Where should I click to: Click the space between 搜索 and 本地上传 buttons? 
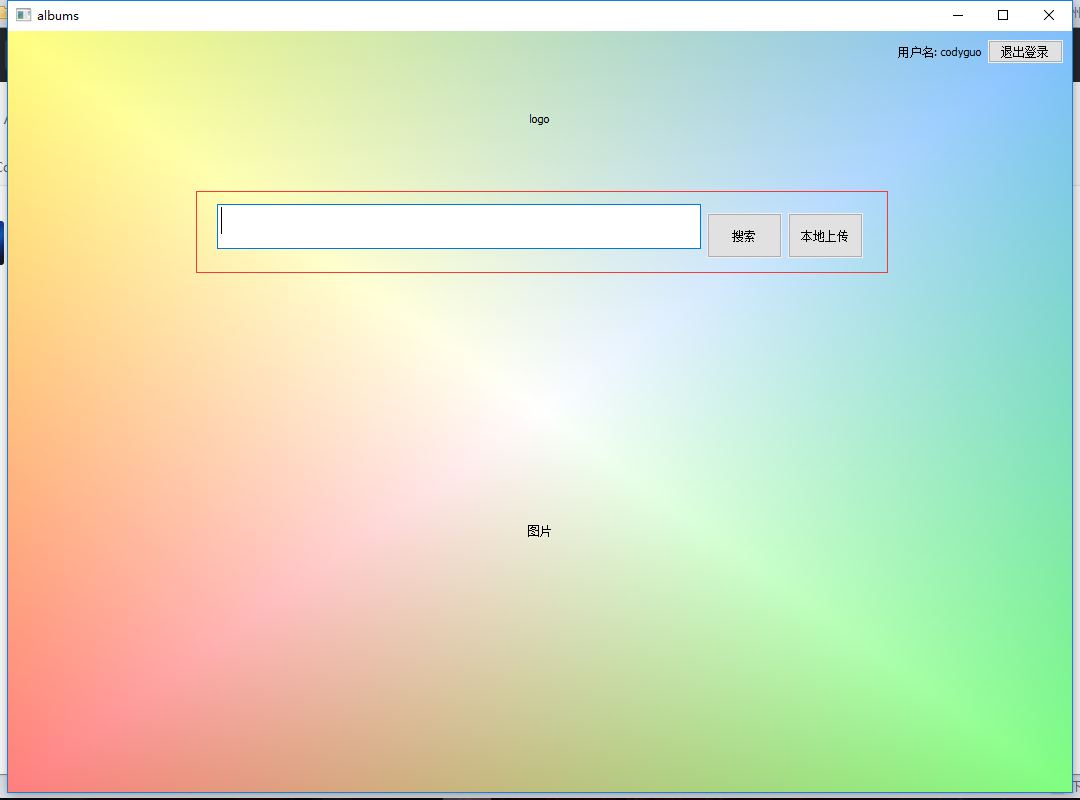click(x=785, y=234)
